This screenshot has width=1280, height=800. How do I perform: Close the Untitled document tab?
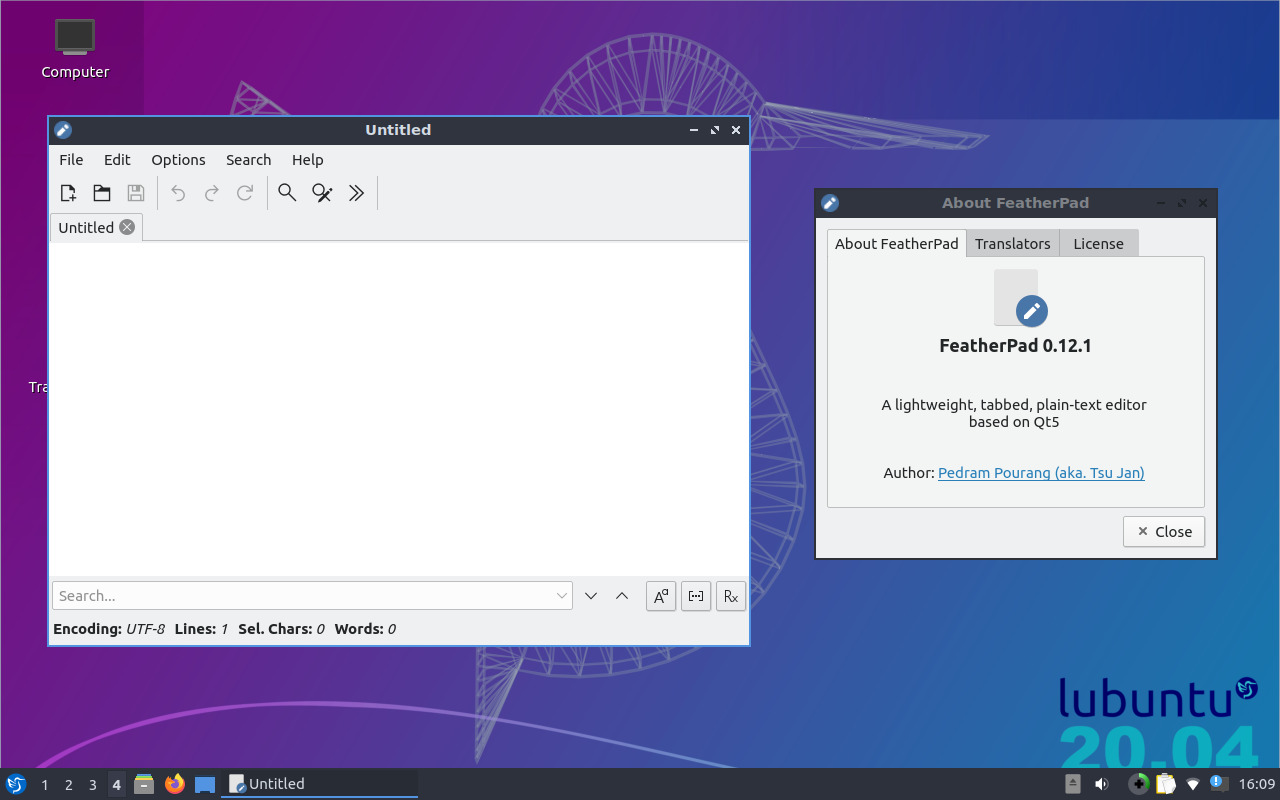[127, 227]
